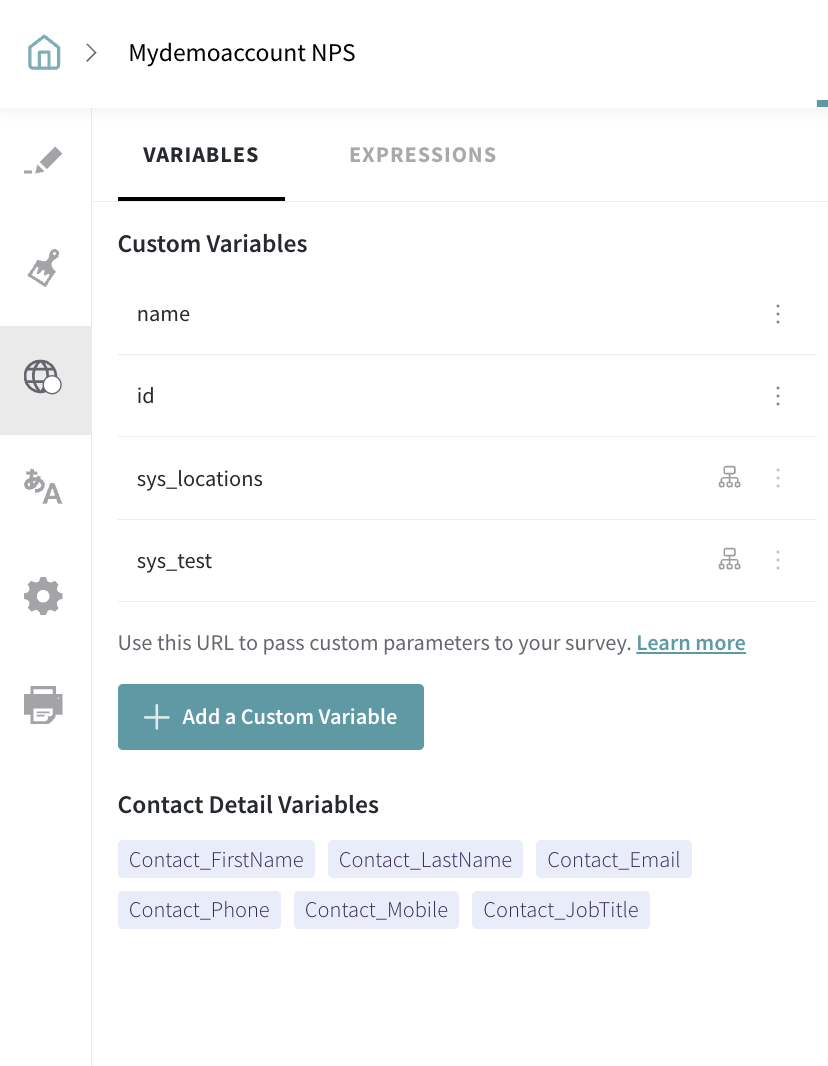Click the home icon in breadcrumb

(x=44, y=53)
